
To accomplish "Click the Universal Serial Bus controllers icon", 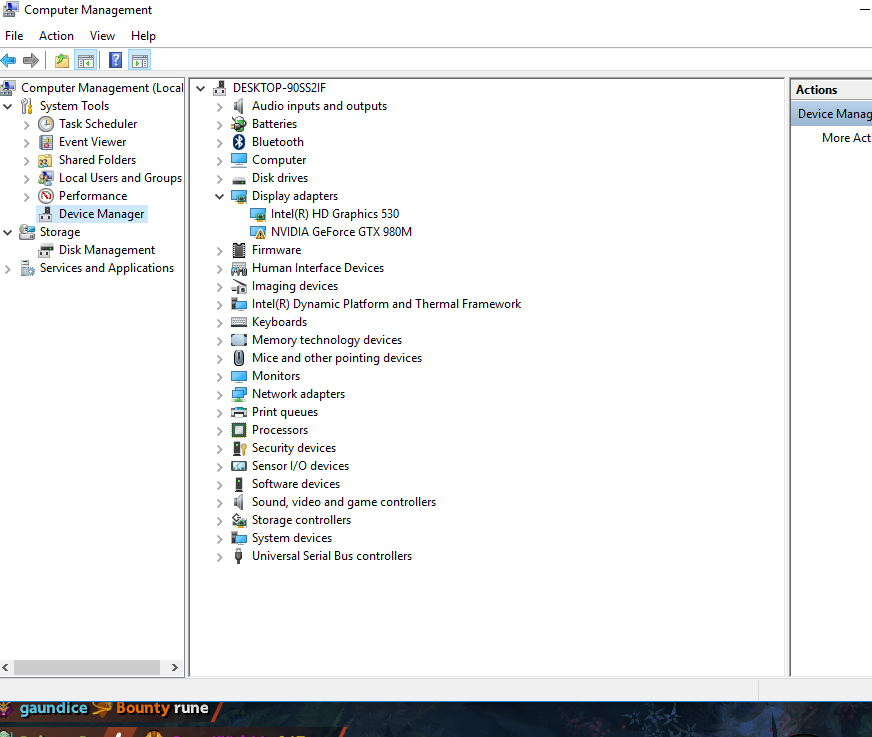I will coord(239,556).
